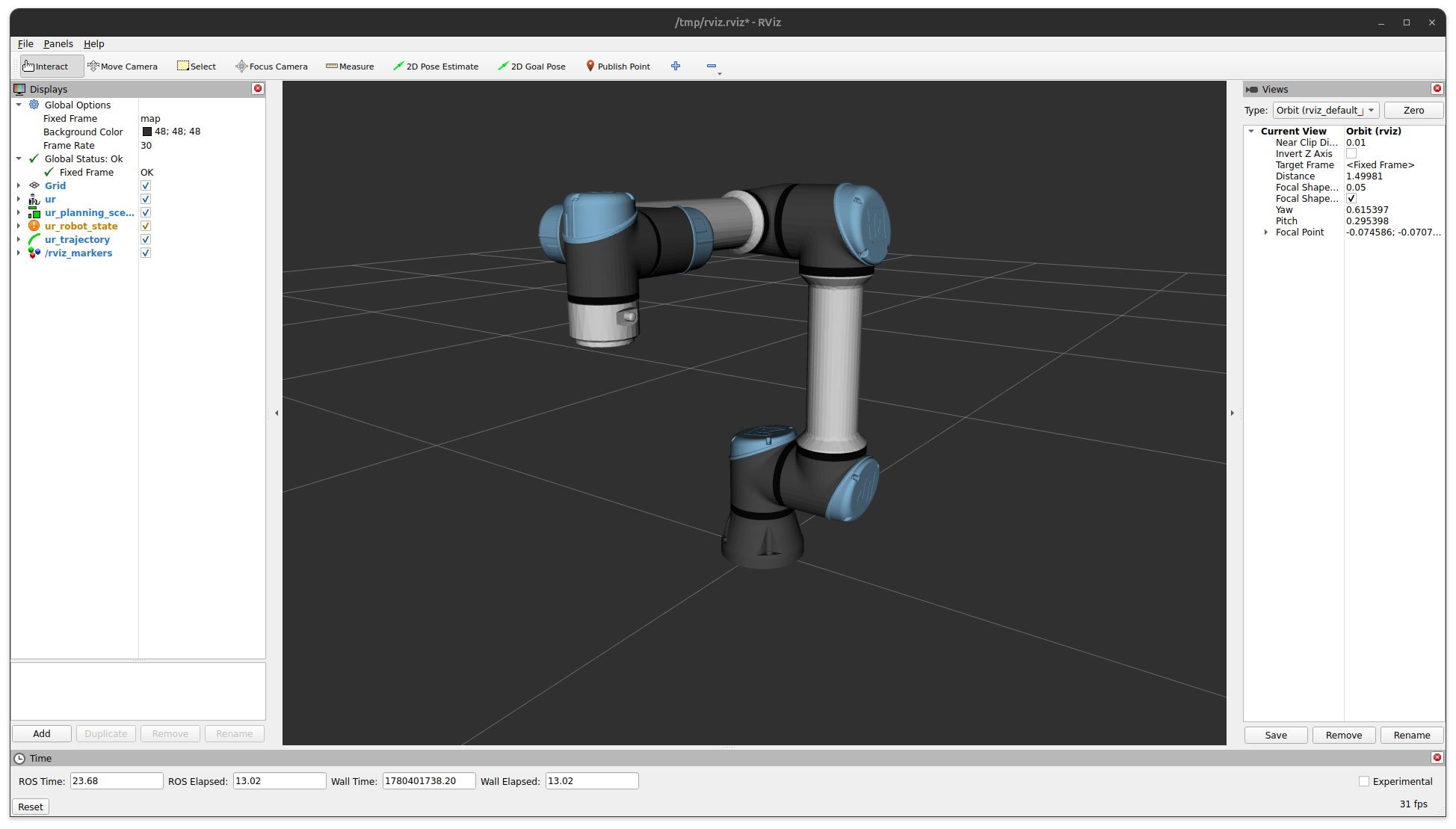Image resolution: width=1456 pixels, height=829 pixels.
Task: Click the Background Color swatch
Action: [147, 132]
